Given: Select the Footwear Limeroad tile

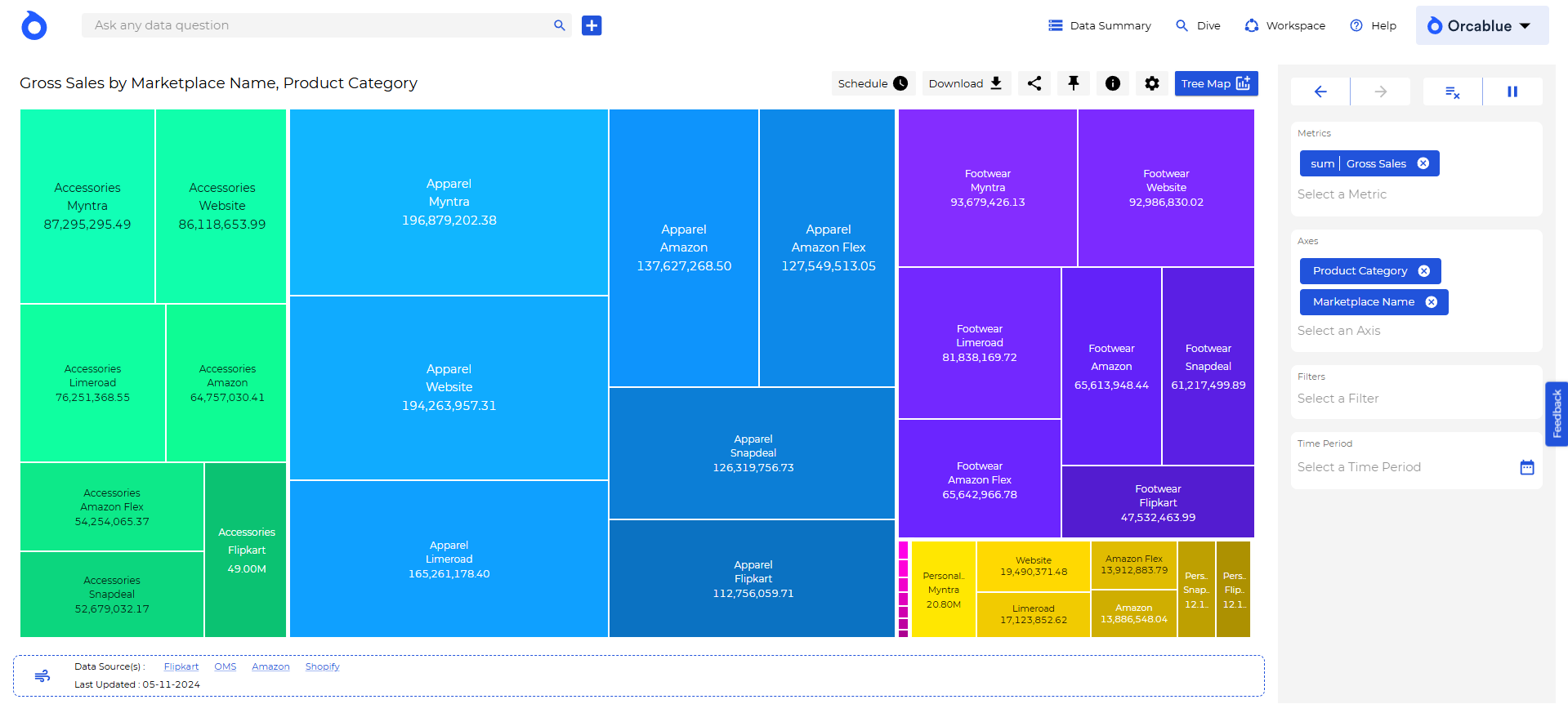Looking at the screenshot, I should coord(980,343).
